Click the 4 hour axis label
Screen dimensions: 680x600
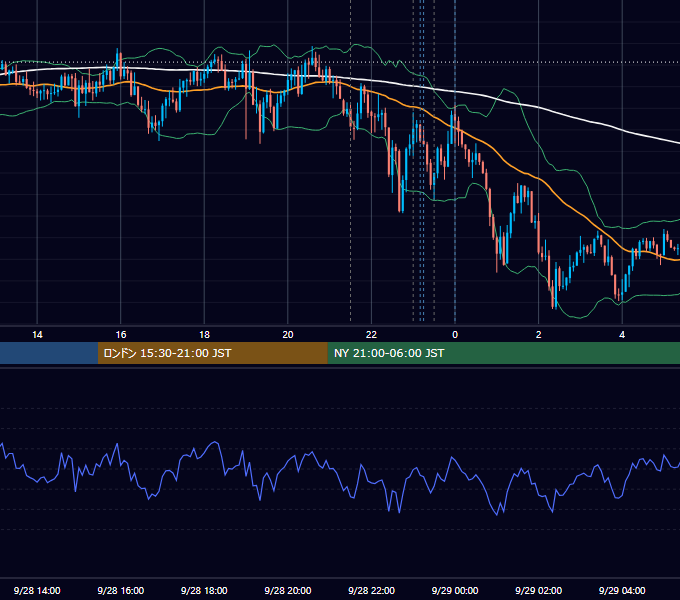(x=622, y=335)
